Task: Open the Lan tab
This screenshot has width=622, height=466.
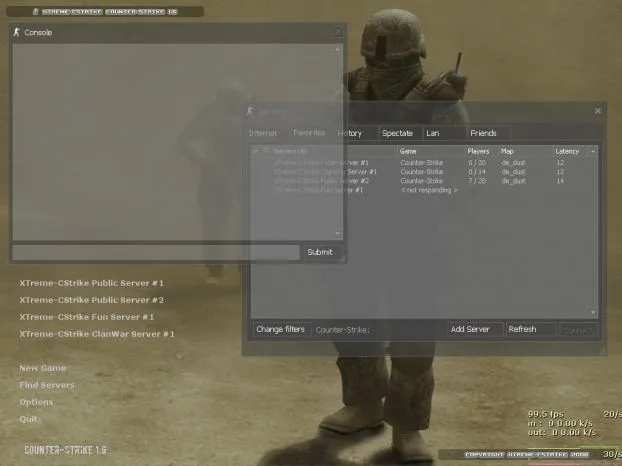Action: [433, 133]
